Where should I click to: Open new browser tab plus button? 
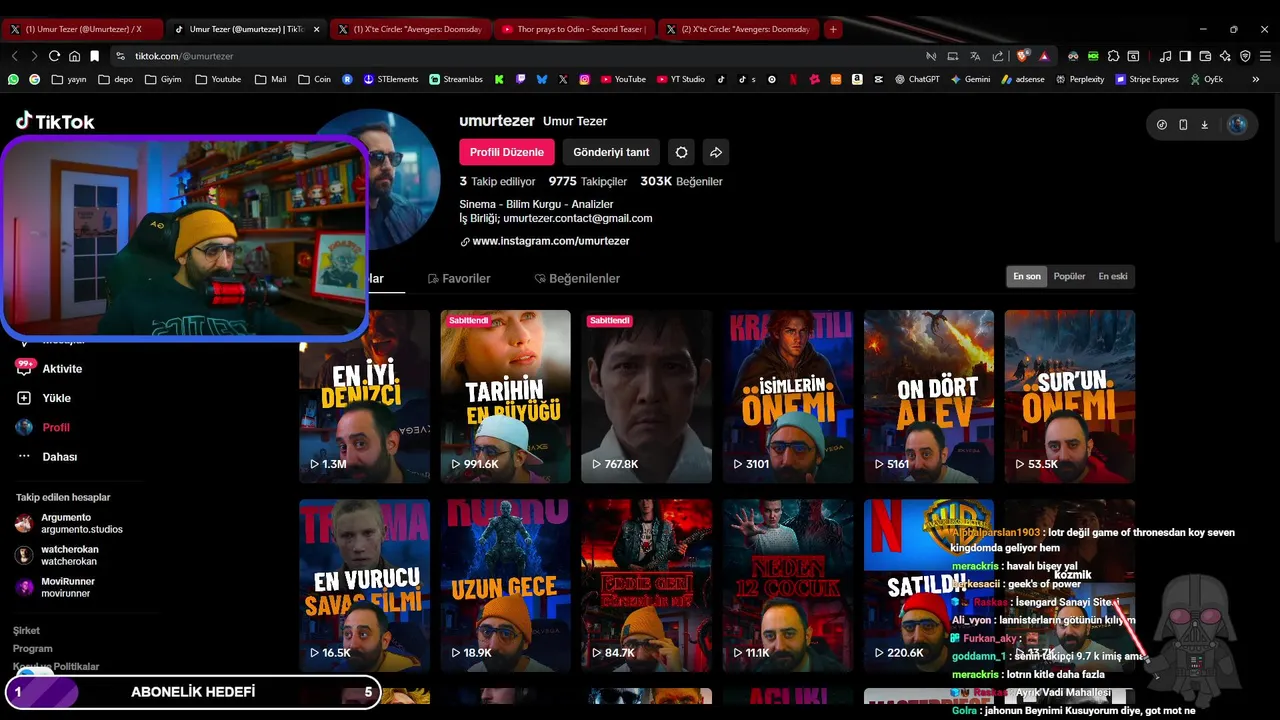point(833,29)
